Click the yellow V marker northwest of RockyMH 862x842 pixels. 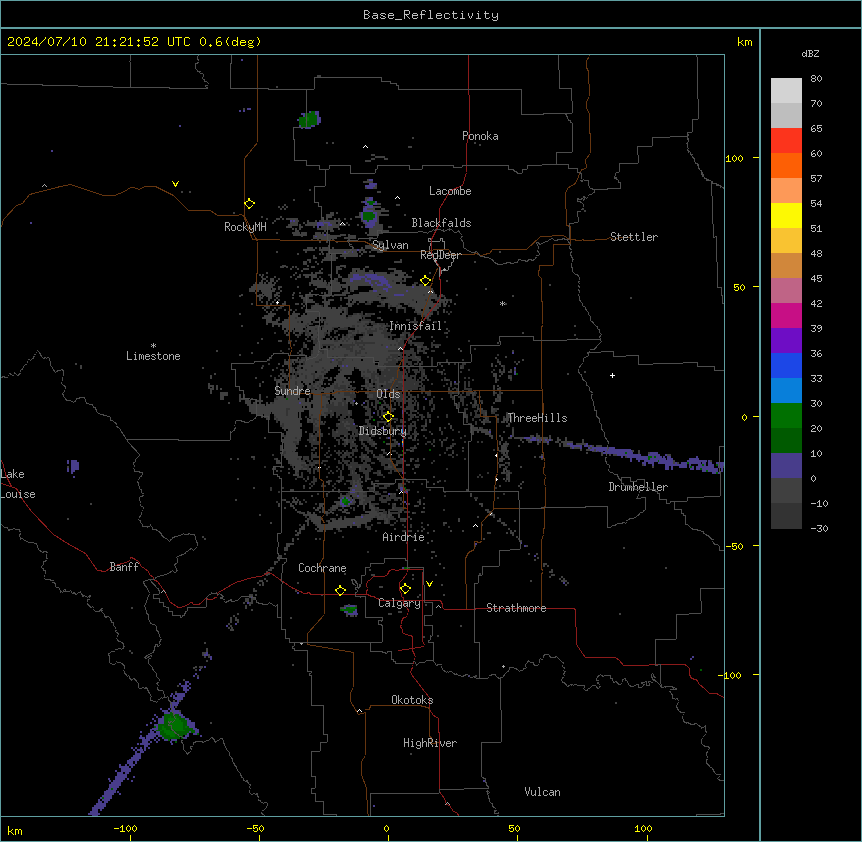[x=175, y=184]
